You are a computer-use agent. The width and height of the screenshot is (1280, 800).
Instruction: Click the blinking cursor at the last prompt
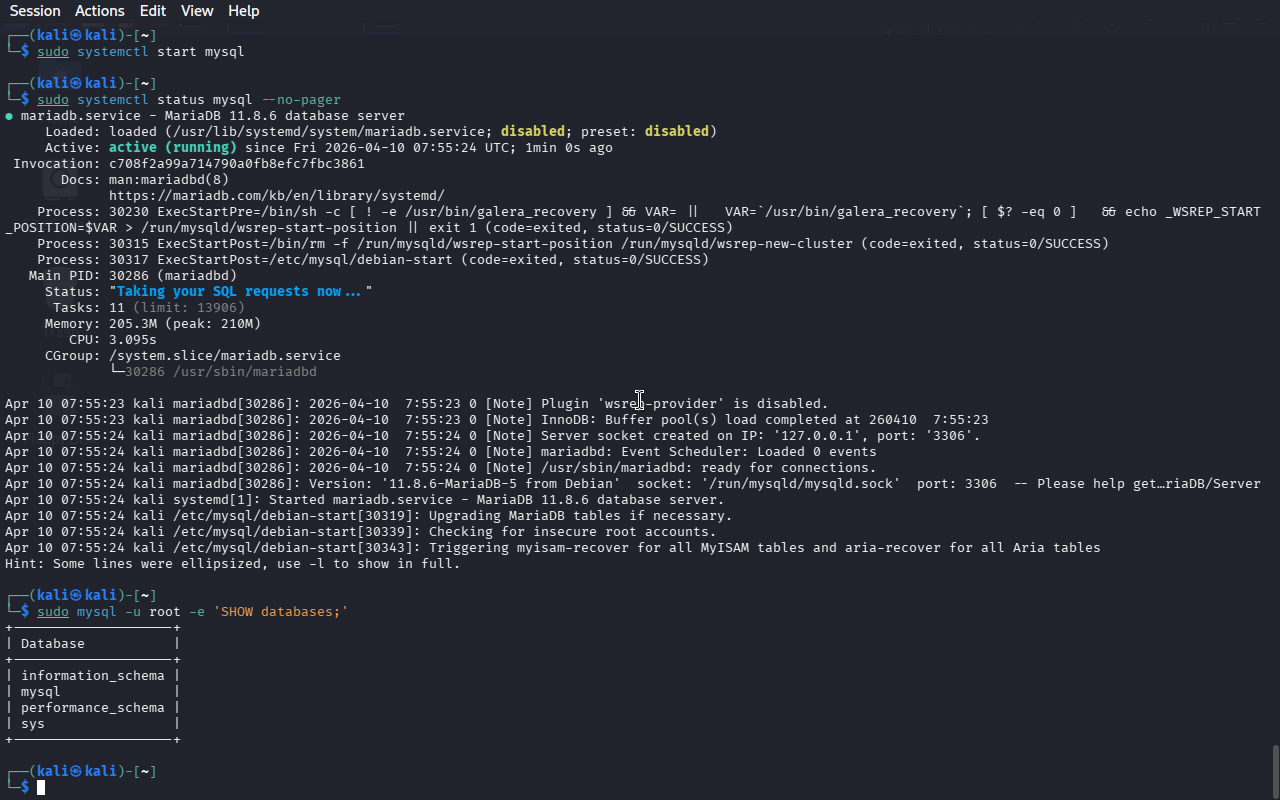tap(41, 788)
